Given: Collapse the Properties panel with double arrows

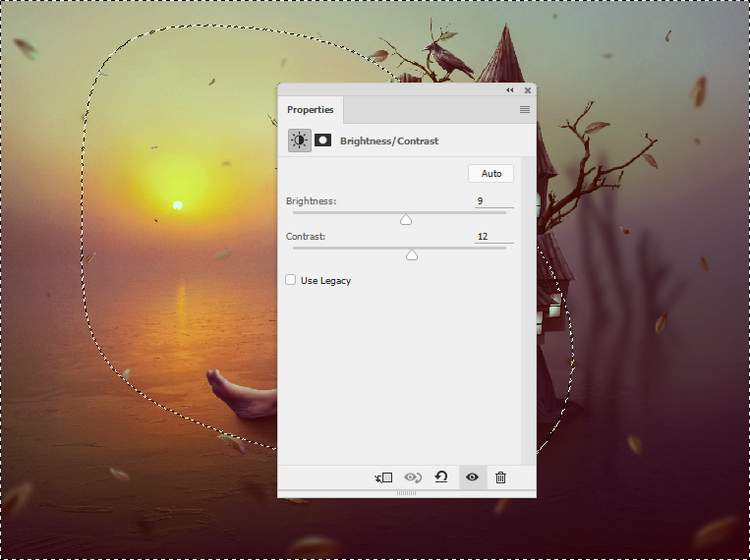Looking at the screenshot, I should tap(510, 90).
